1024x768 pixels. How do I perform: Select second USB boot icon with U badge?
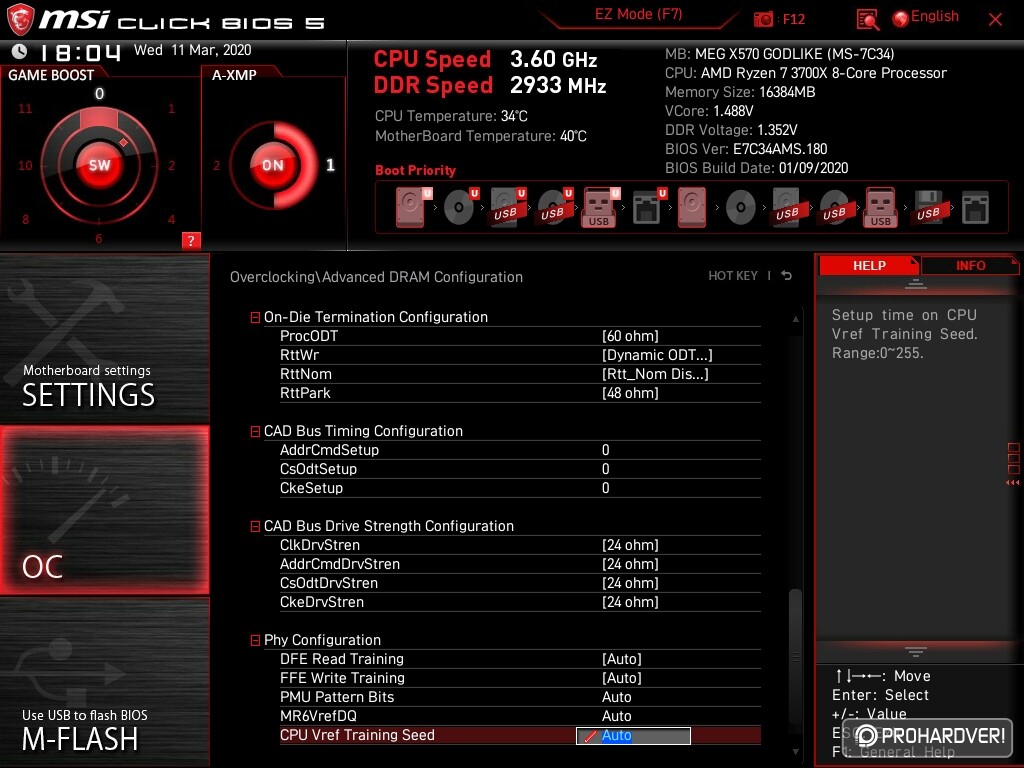pos(554,208)
